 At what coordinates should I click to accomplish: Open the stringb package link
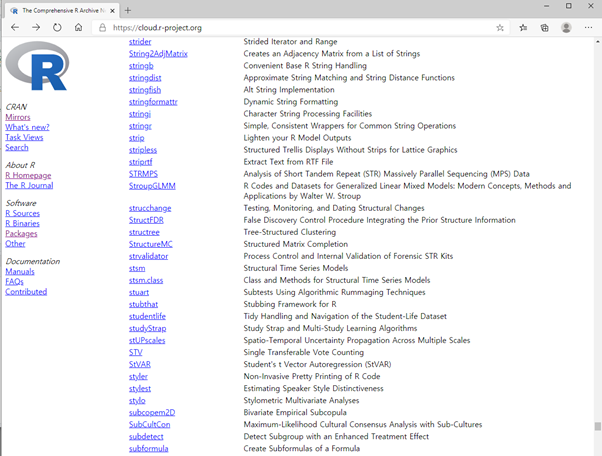(x=141, y=66)
